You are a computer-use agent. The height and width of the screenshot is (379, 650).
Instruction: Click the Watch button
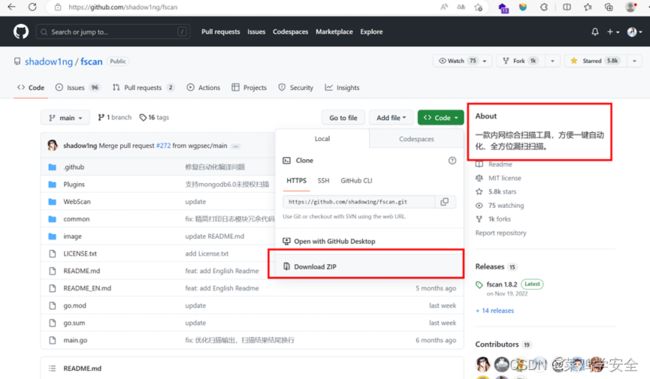click(x=457, y=61)
